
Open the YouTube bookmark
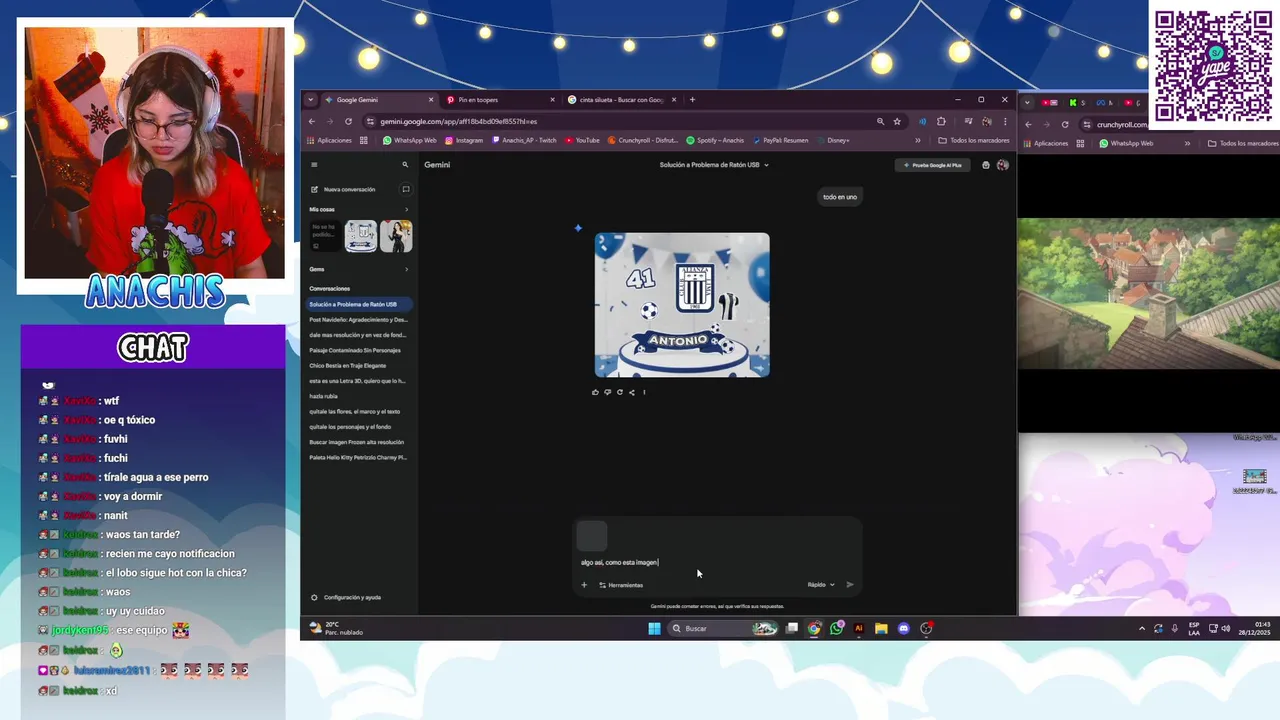582,140
